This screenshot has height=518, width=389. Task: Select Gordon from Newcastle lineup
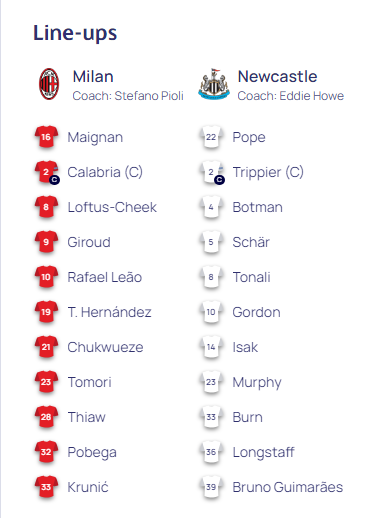click(x=256, y=312)
